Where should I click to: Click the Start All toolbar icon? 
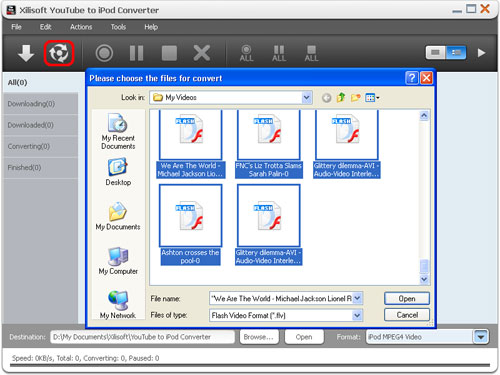click(x=246, y=53)
